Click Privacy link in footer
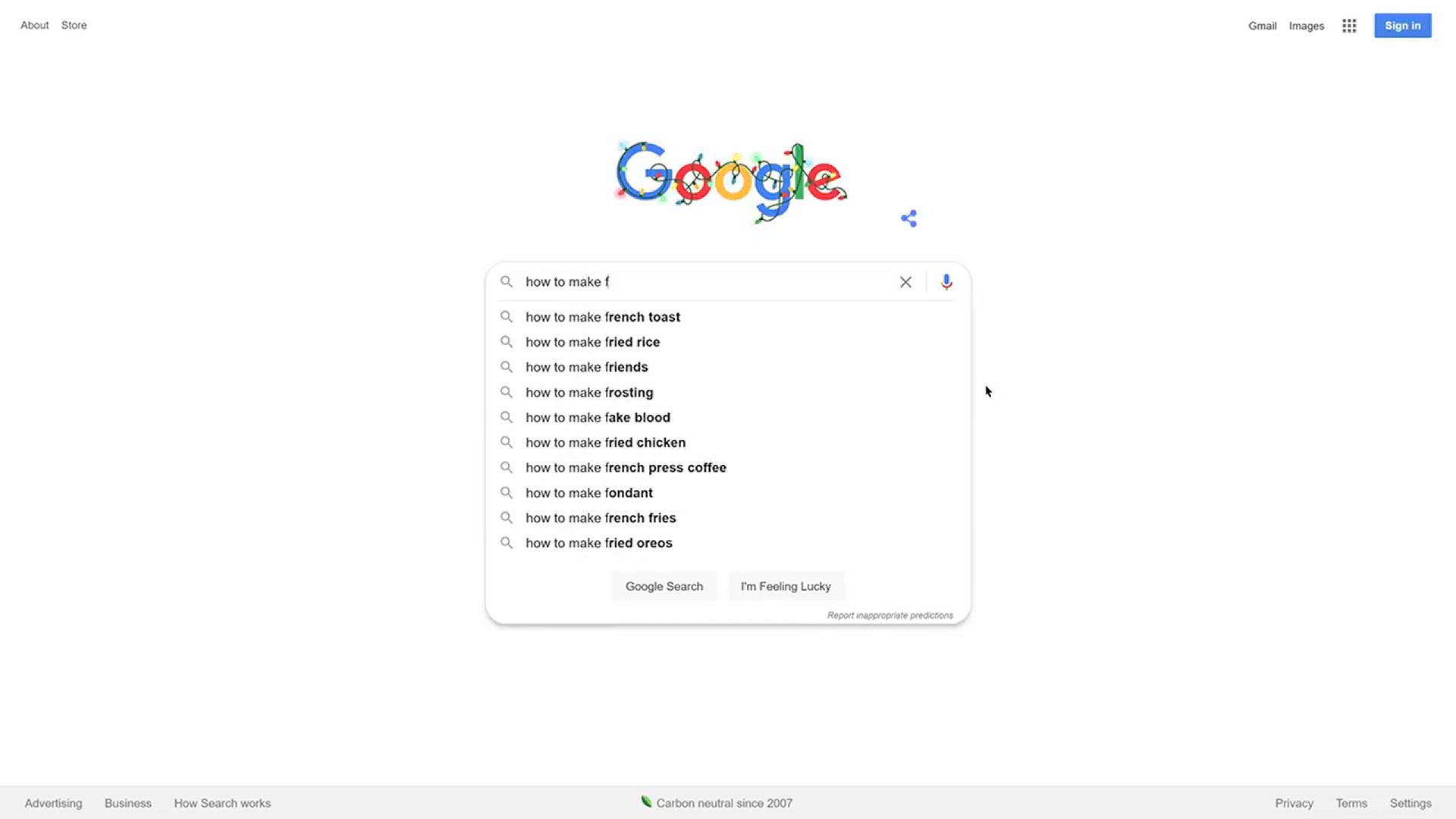The height and width of the screenshot is (819, 1456). (1294, 803)
